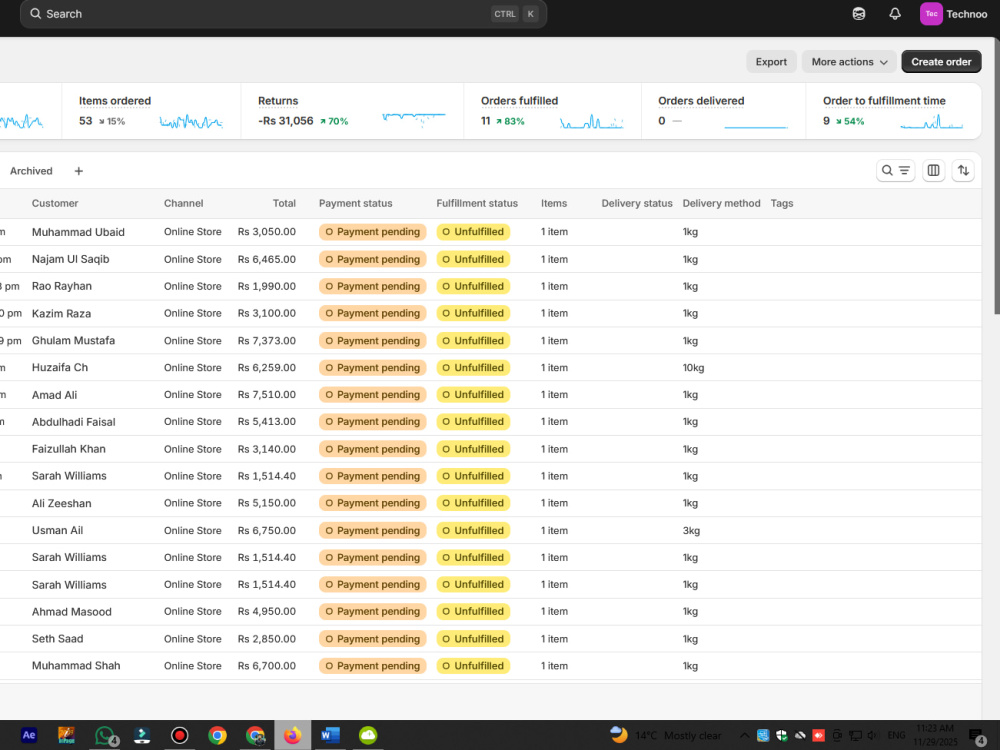Viewport: 1000px width, 750px height.
Task: Open Microsoft Word from the taskbar
Action: tap(330, 735)
